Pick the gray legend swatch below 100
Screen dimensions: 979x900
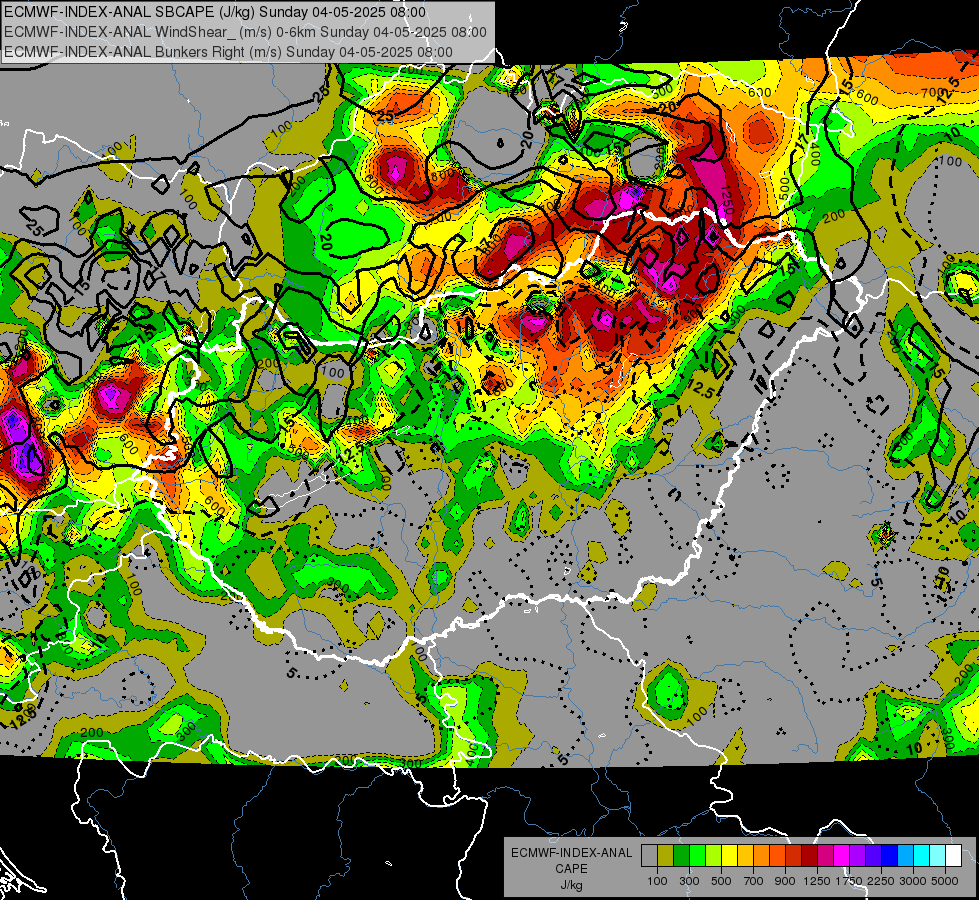tap(649, 855)
